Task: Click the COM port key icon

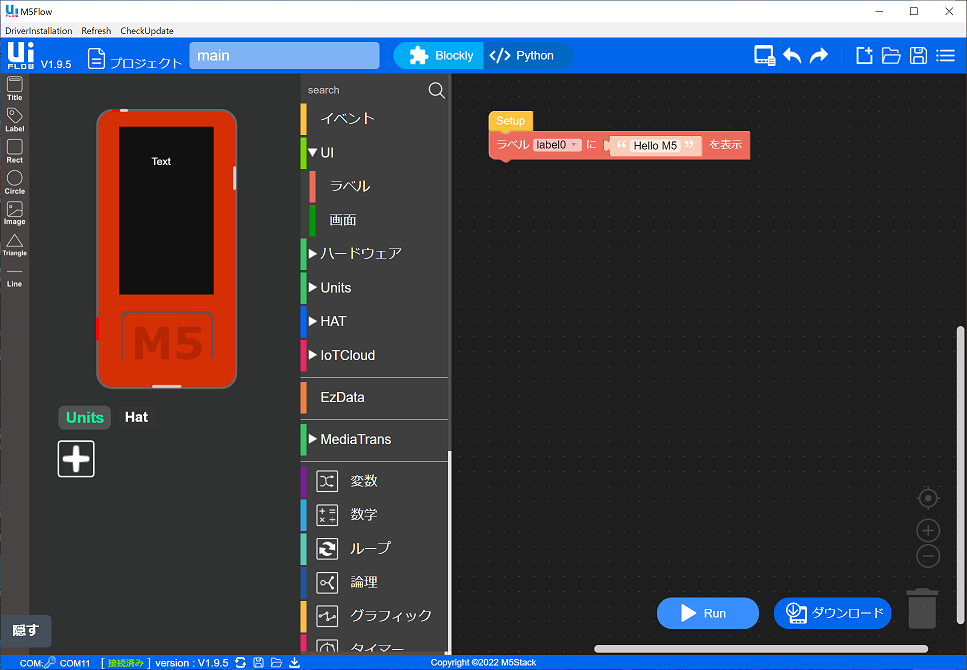Action: click(51, 663)
